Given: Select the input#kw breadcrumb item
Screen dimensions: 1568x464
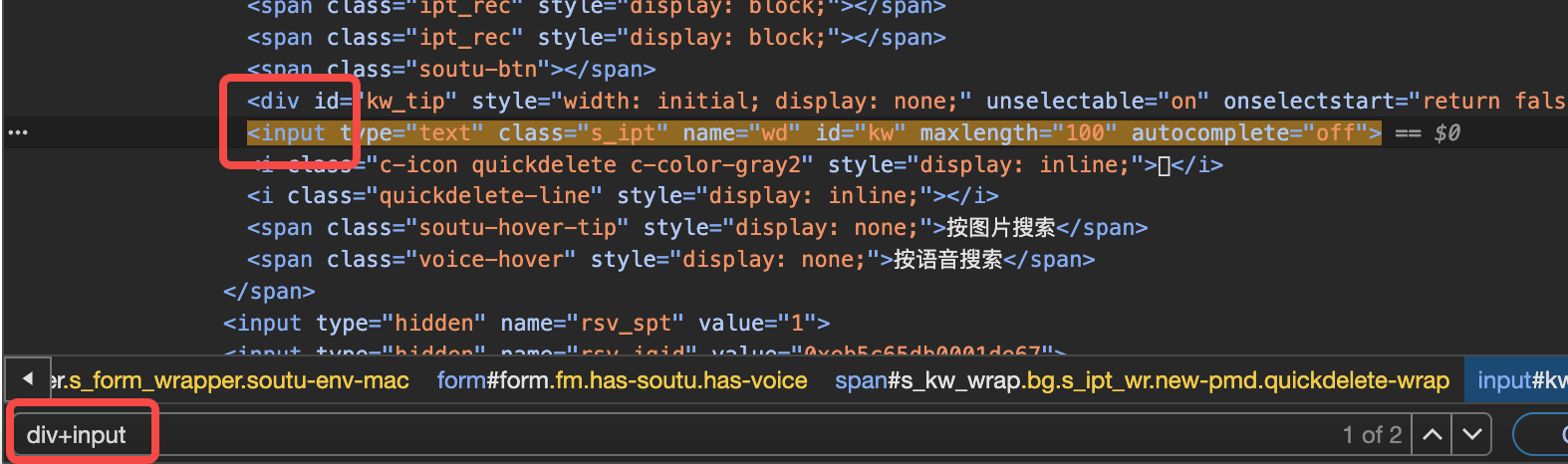Looking at the screenshot, I should [x=1521, y=380].
